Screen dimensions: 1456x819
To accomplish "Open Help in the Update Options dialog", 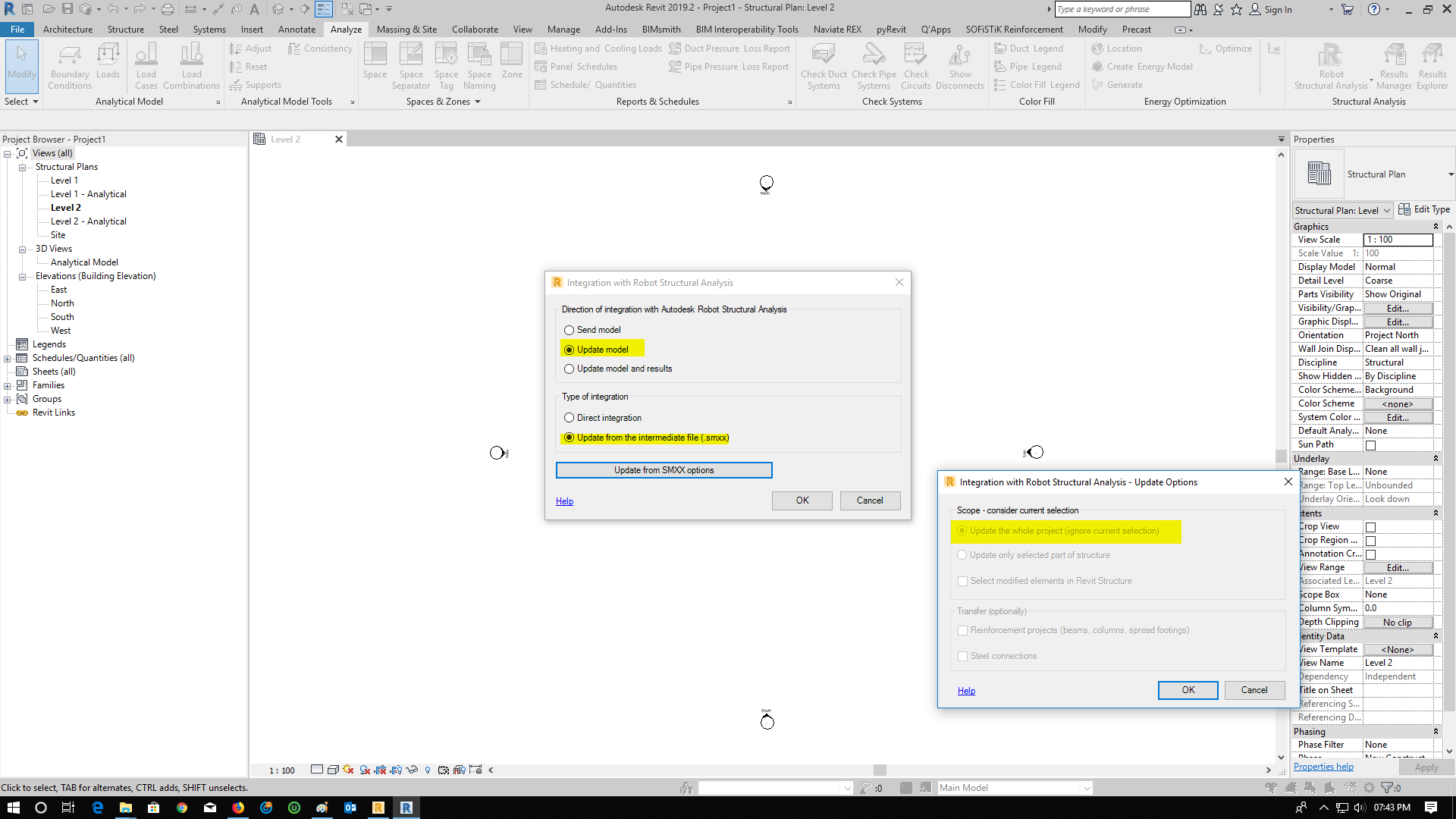I will point(966,690).
